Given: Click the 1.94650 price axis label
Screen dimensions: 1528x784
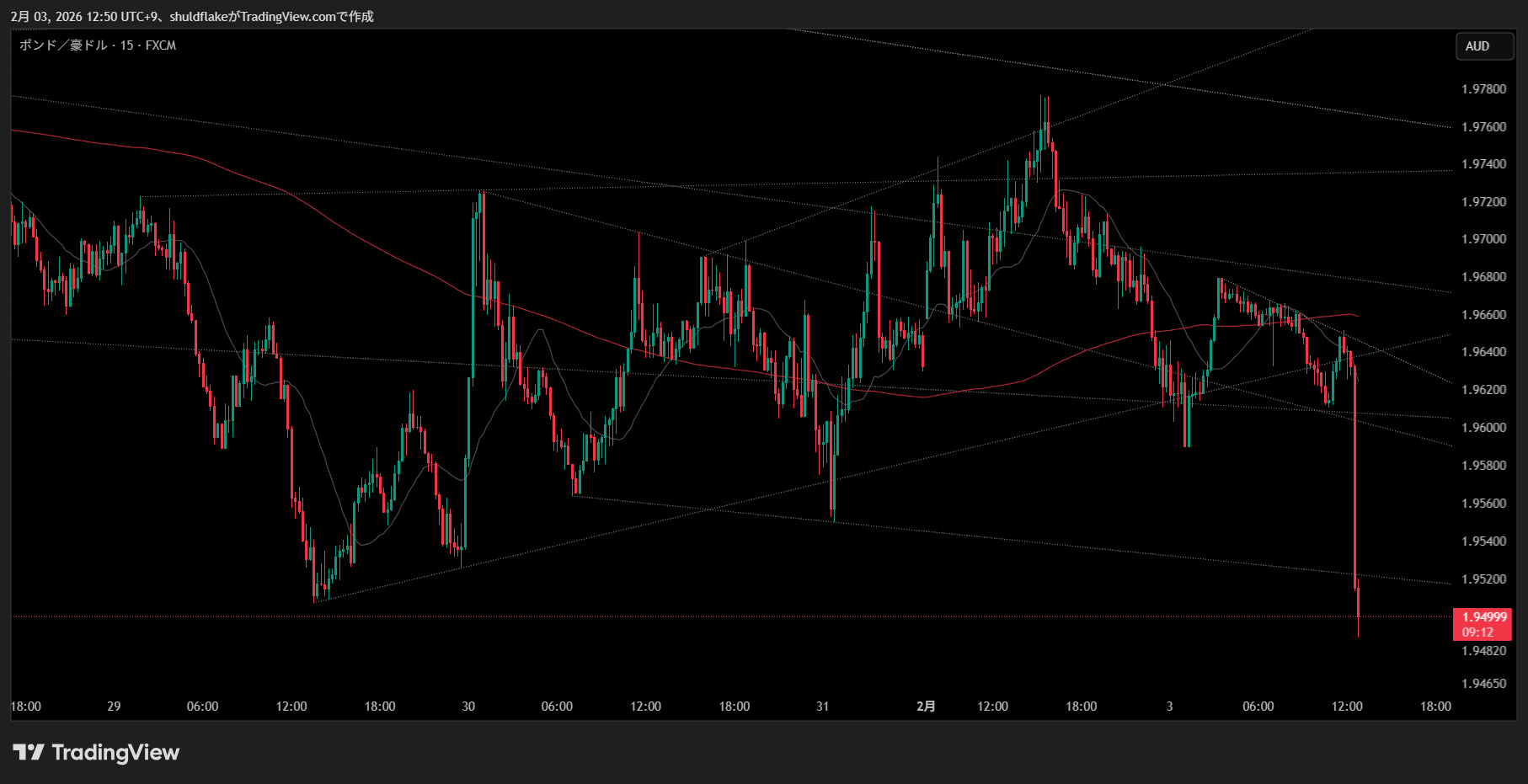Looking at the screenshot, I should (x=1483, y=684).
